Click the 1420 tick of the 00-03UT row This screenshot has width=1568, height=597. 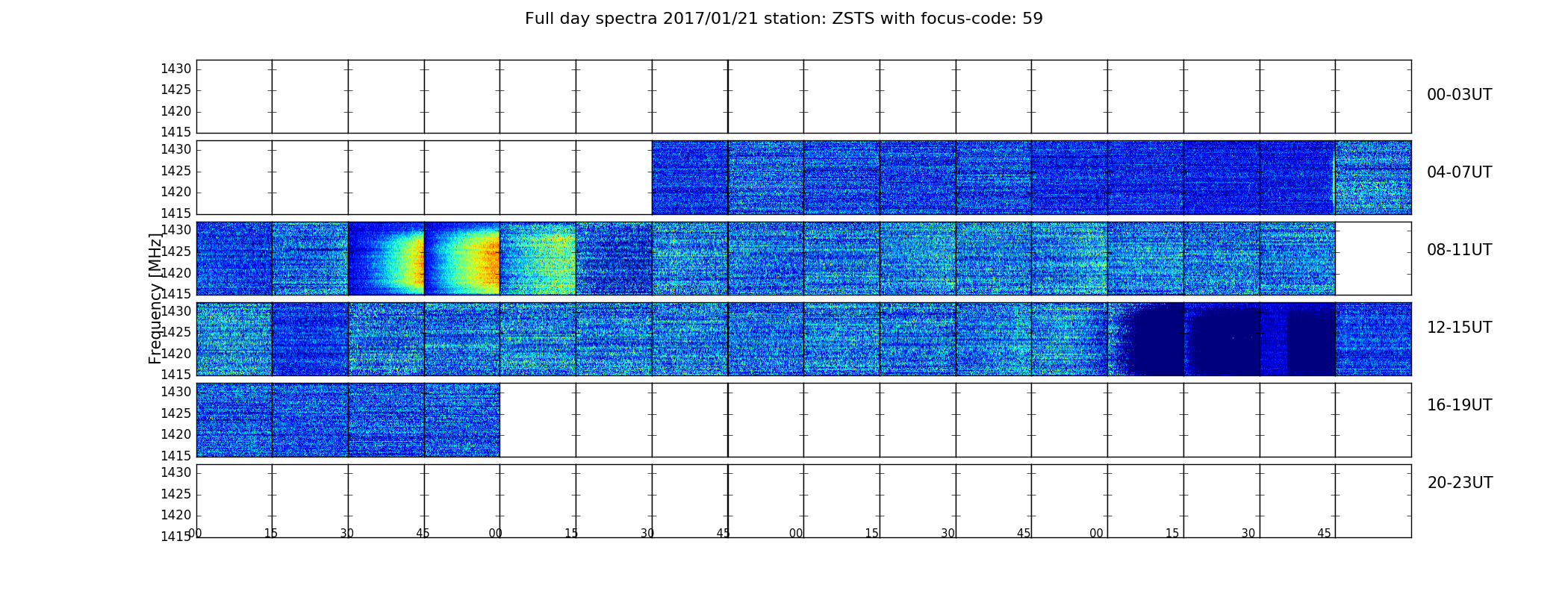click(x=176, y=112)
